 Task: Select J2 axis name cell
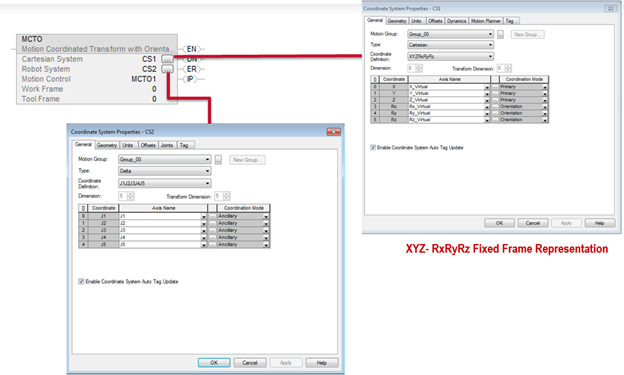point(160,223)
